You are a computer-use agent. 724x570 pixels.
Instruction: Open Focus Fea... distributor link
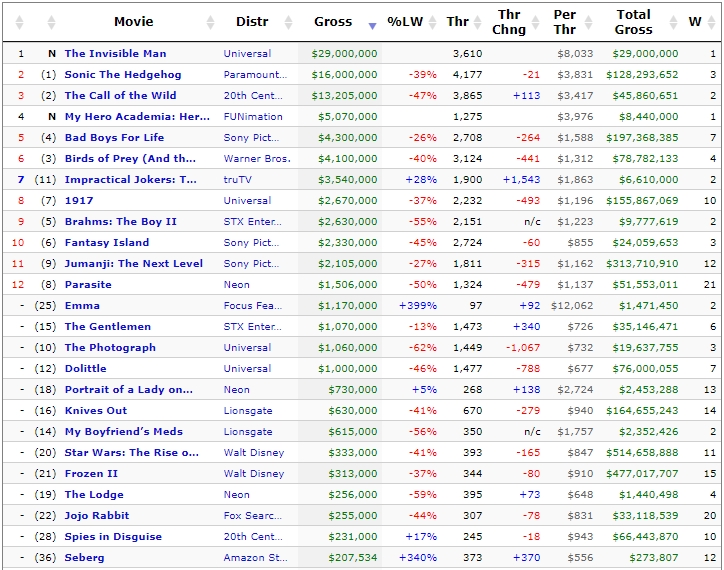[x=253, y=306]
